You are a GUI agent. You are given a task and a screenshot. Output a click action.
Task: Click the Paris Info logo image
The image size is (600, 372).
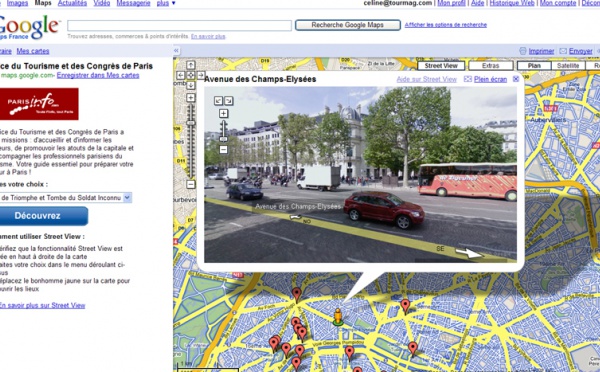39,104
